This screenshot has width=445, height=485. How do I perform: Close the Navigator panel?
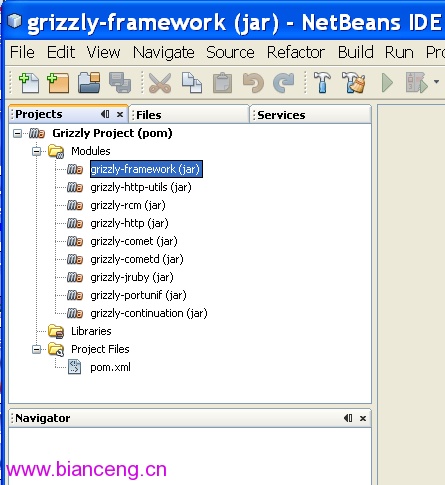point(363,418)
